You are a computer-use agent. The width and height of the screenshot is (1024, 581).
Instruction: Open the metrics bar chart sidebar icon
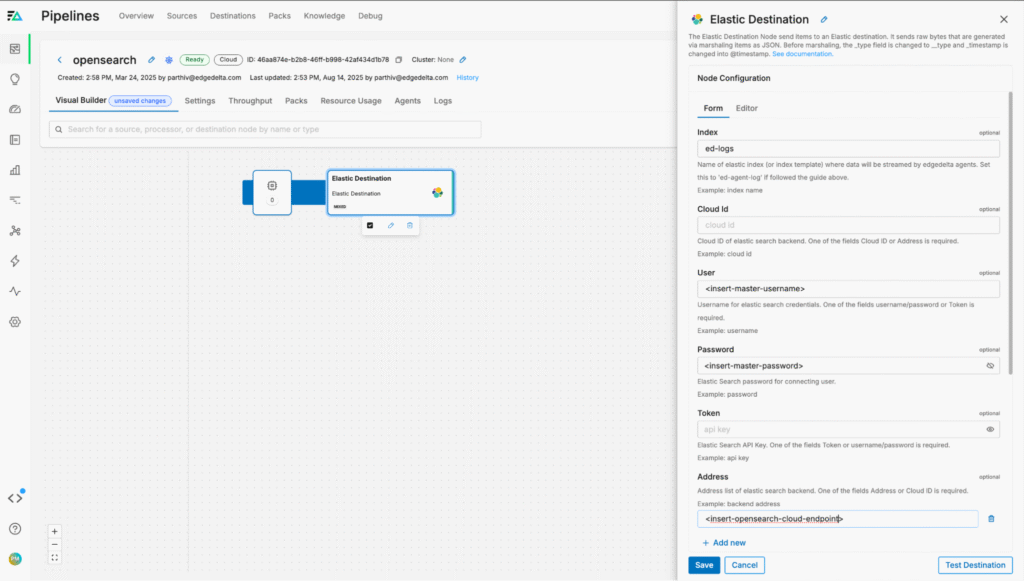tap(15, 170)
